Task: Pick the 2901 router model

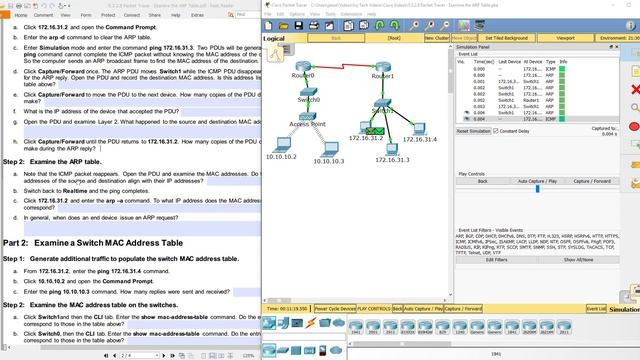Action: 373,327
